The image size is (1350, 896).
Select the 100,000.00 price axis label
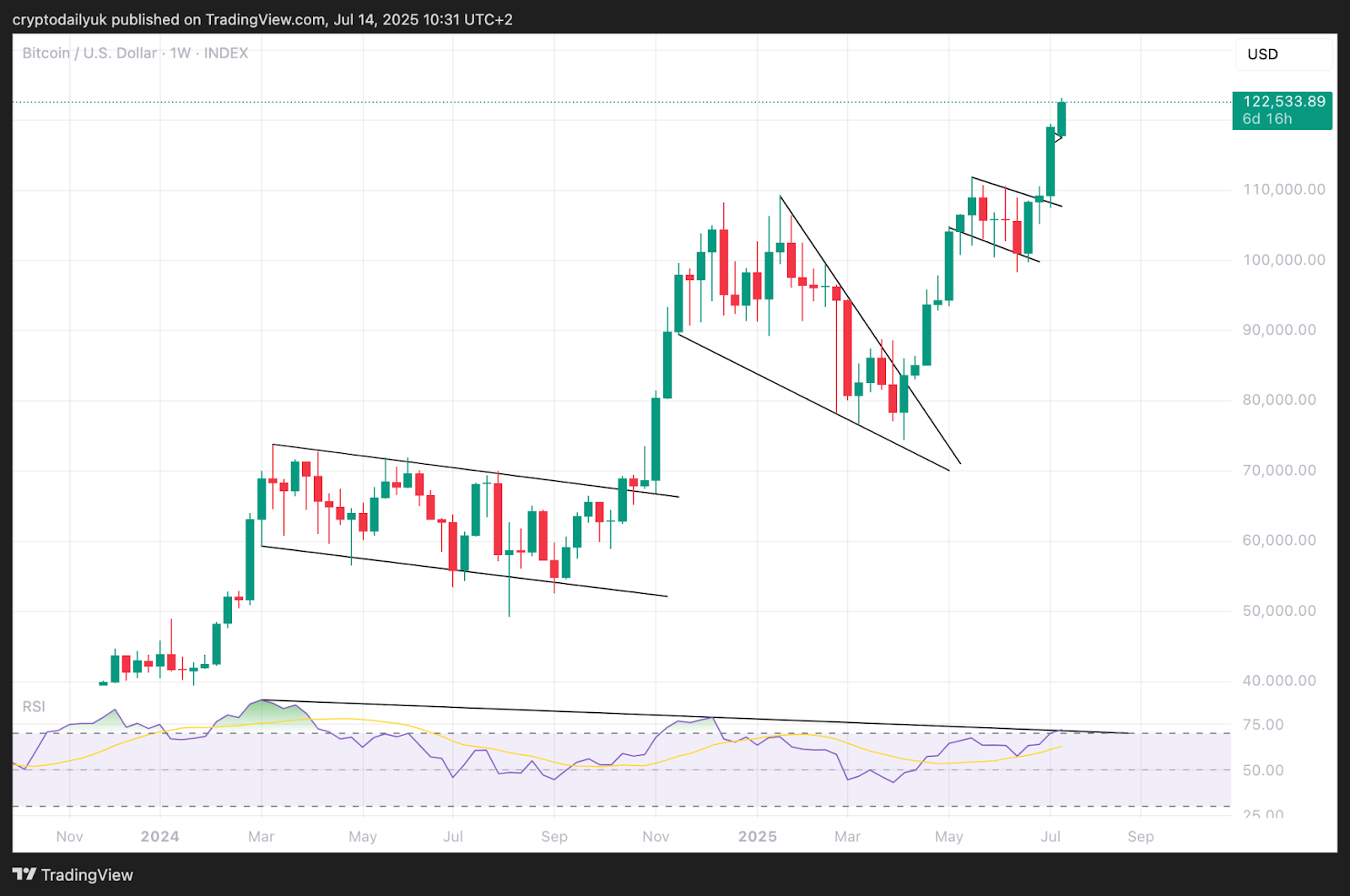1283,260
